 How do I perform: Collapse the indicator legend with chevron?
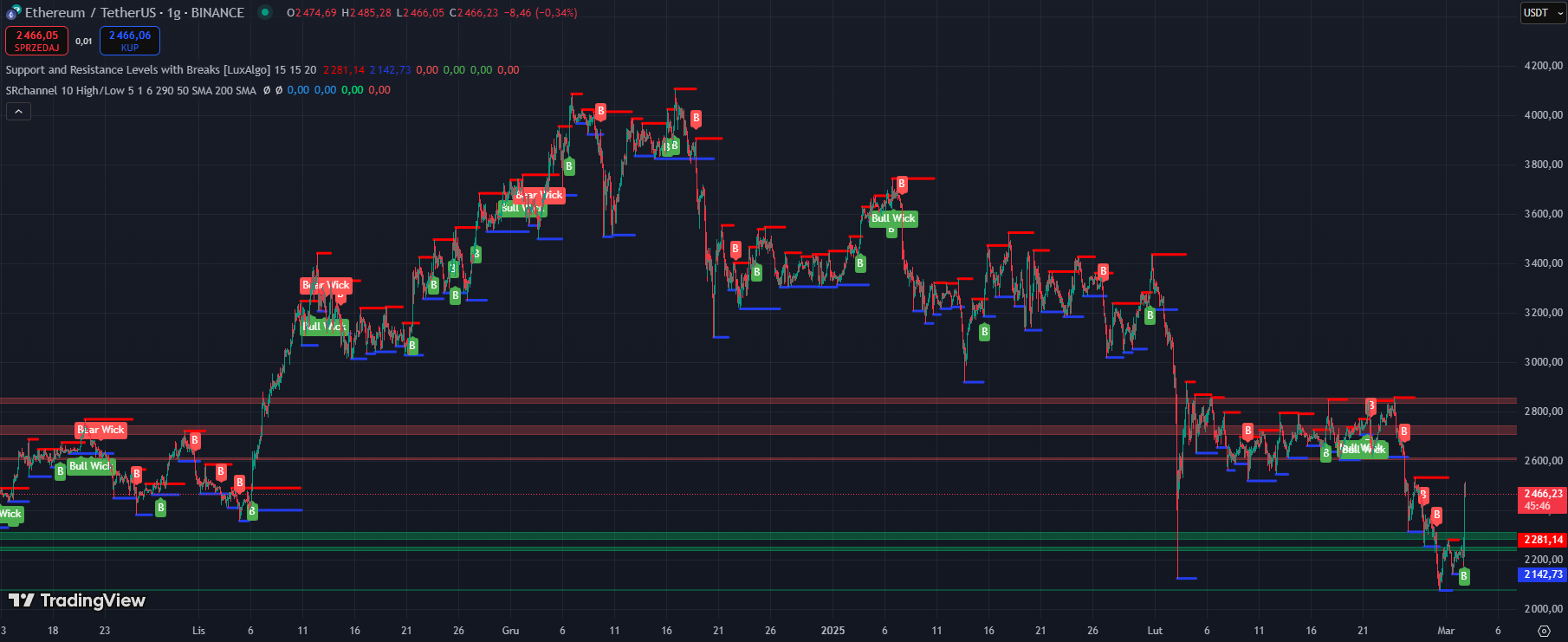(18, 111)
